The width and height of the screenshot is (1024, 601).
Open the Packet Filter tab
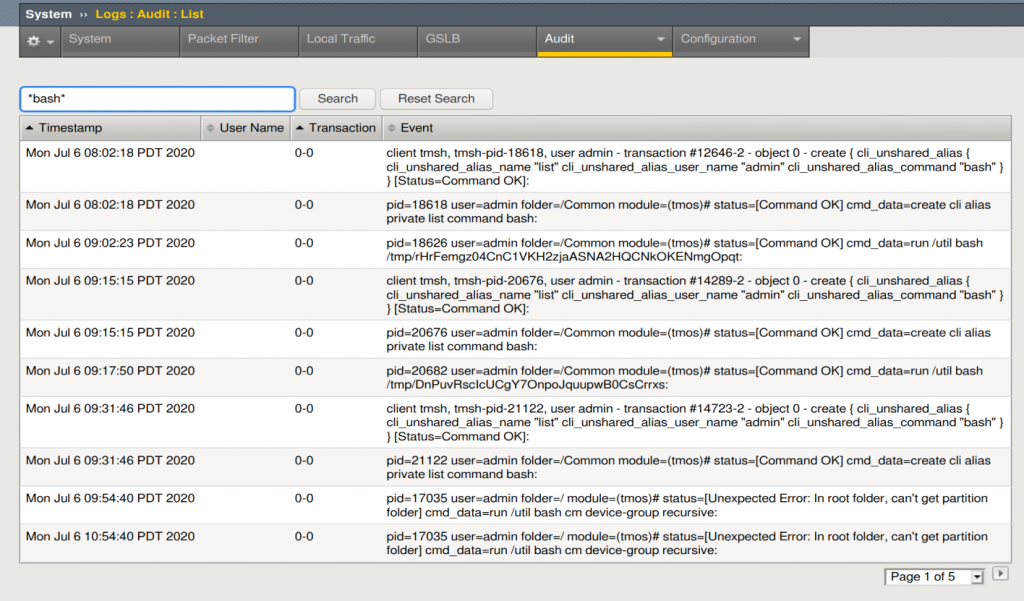coord(239,41)
